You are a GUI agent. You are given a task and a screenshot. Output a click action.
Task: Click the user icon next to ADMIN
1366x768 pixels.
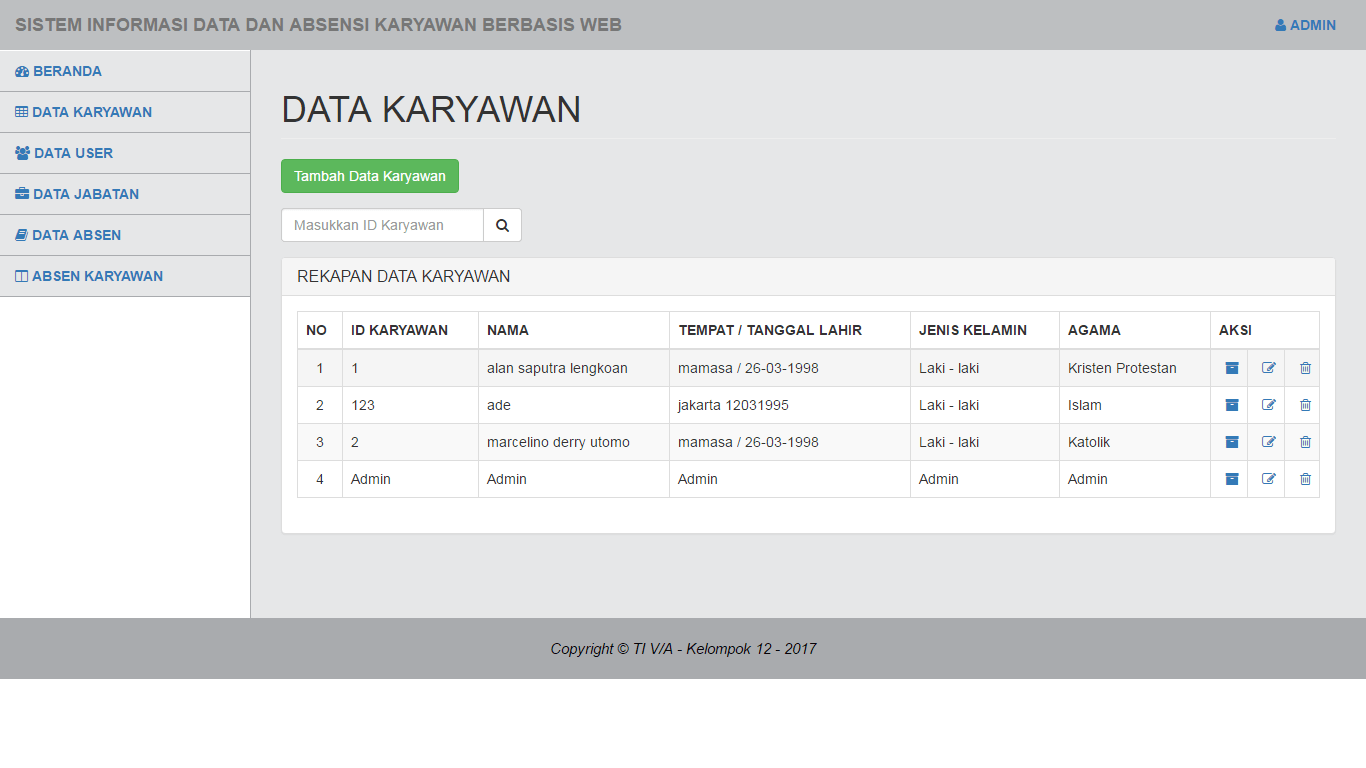pos(1280,25)
